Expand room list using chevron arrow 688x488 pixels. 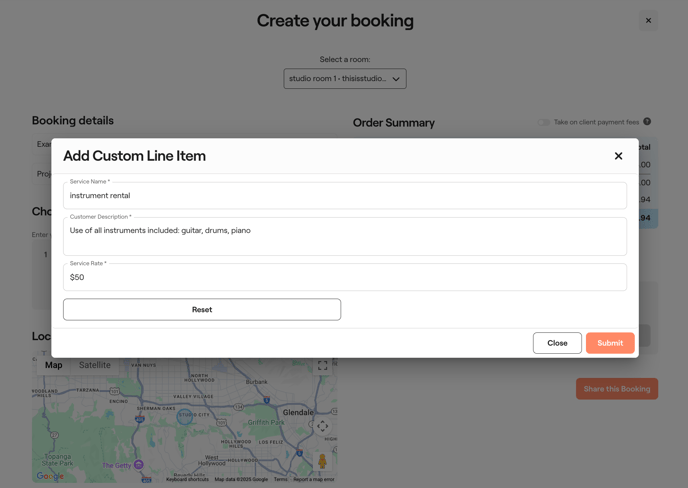click(x=396, y=79)
